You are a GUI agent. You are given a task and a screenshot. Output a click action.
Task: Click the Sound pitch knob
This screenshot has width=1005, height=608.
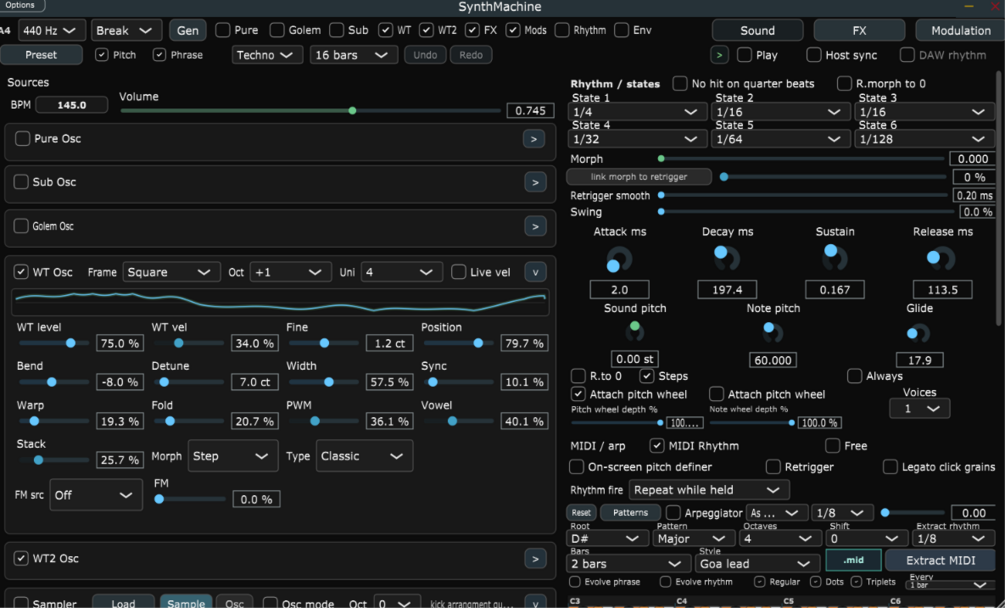[x=635, y=330]
